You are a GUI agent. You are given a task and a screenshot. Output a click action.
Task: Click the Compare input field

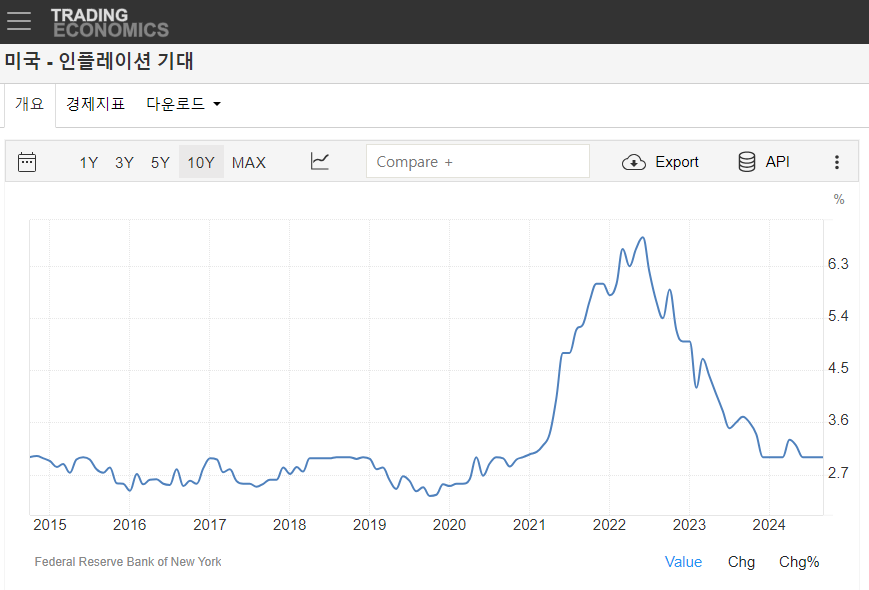pyautogui.click(x=478, y=161)
